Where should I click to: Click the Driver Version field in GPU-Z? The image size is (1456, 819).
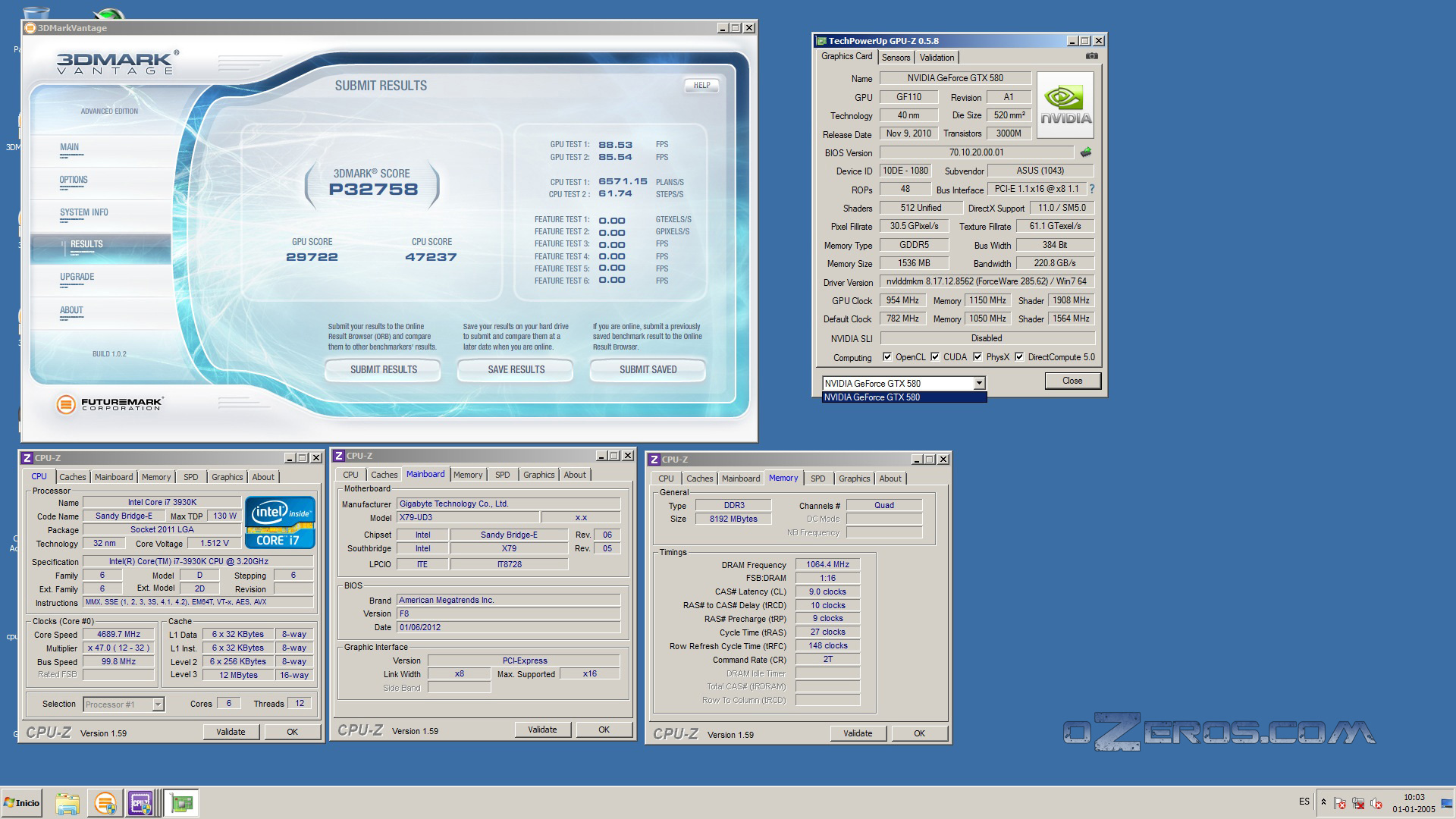coord(987,281)
